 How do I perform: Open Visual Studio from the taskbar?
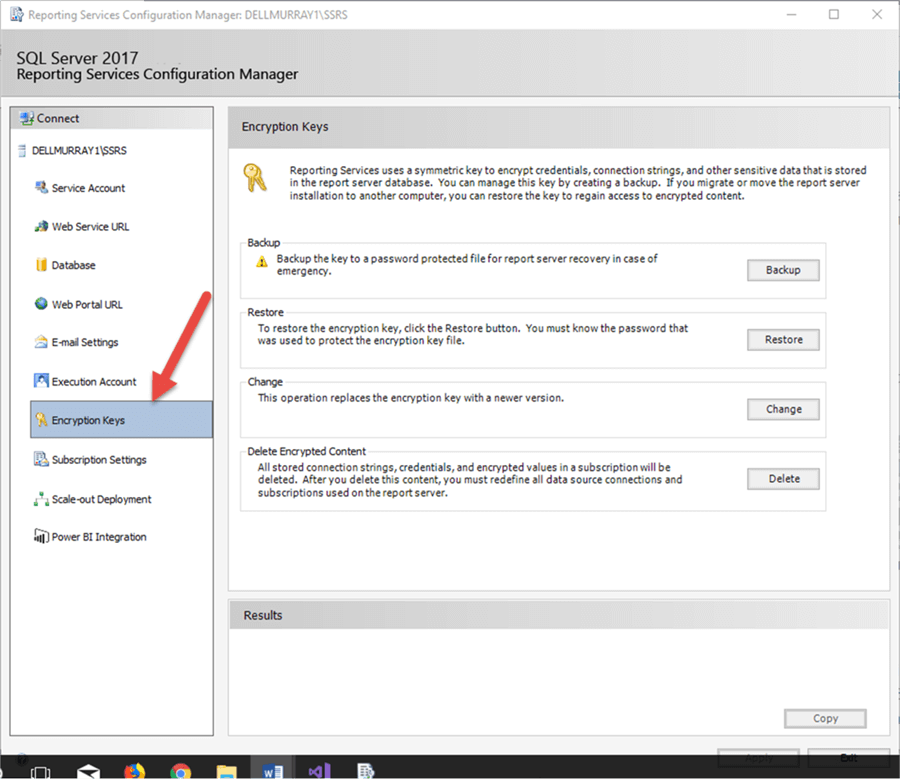pos(320,770)
